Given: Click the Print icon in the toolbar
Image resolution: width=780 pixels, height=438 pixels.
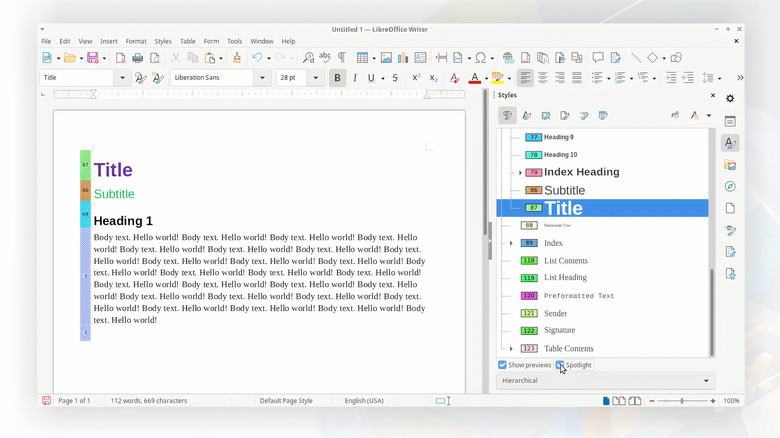Looking at the screenshot, I should pyautogui.click(x=137, y=58).
